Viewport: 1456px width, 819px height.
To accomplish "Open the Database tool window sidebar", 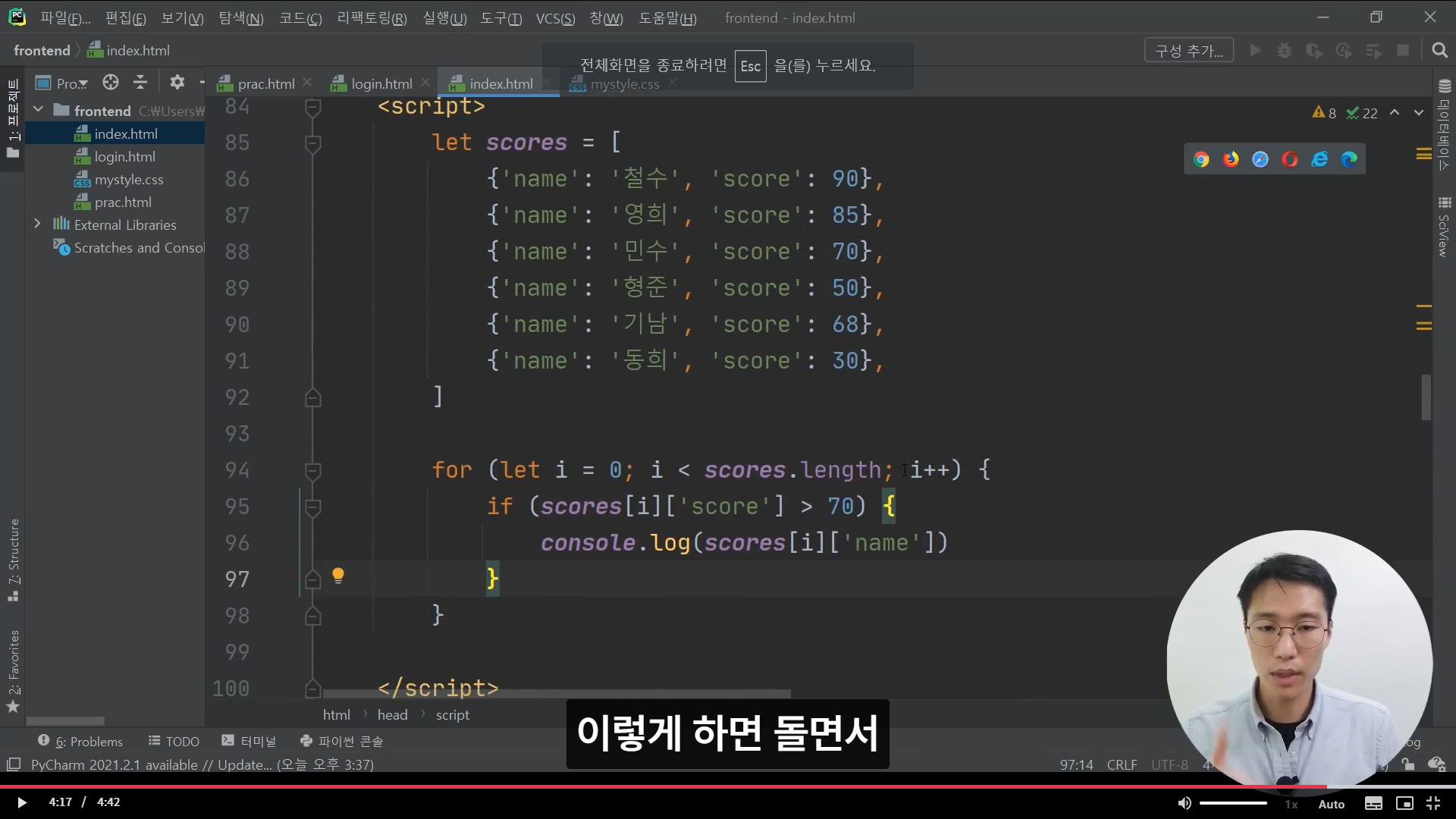I will (x=1445, y=125).
